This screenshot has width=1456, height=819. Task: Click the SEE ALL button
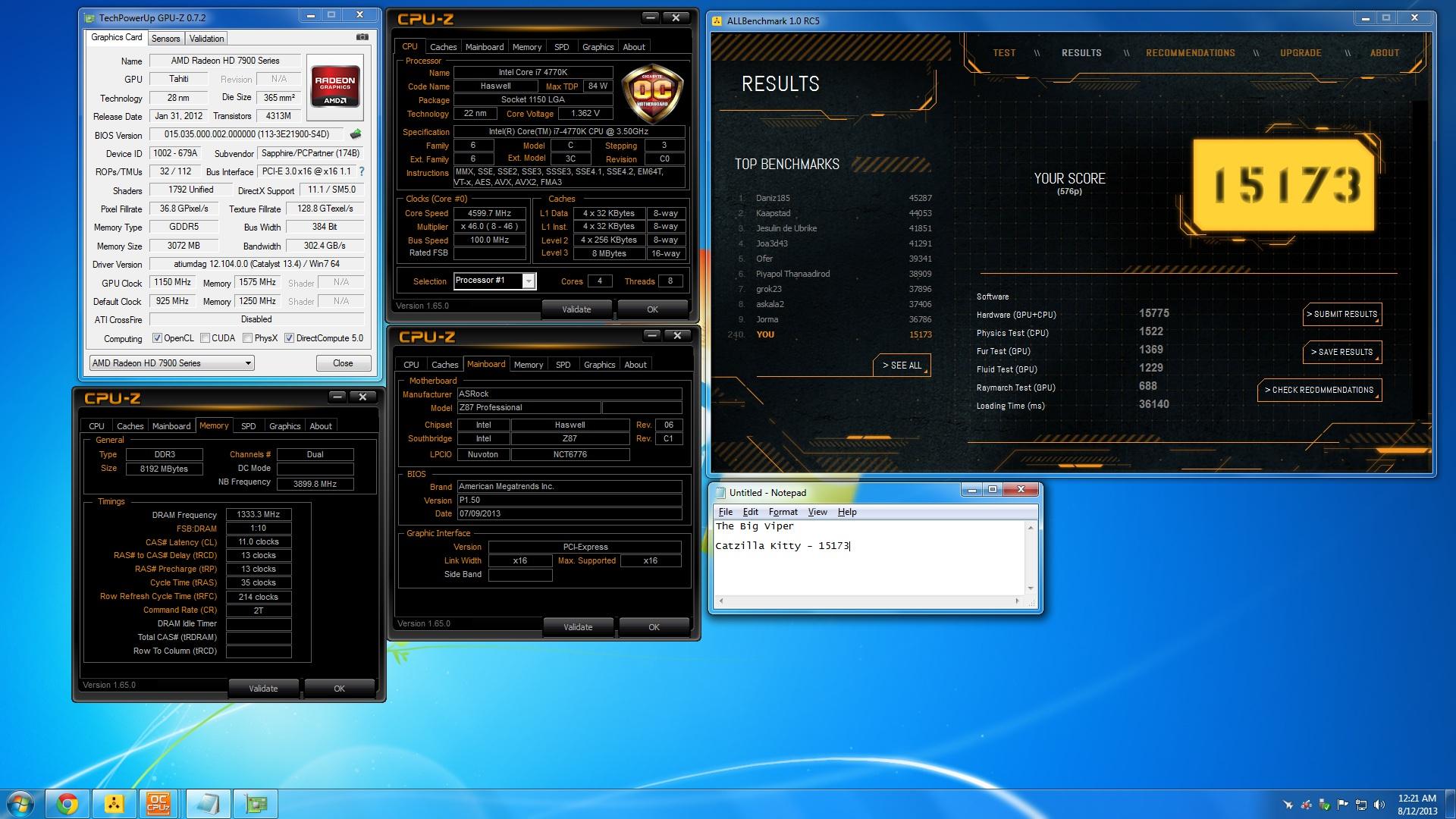pos(902,366)
